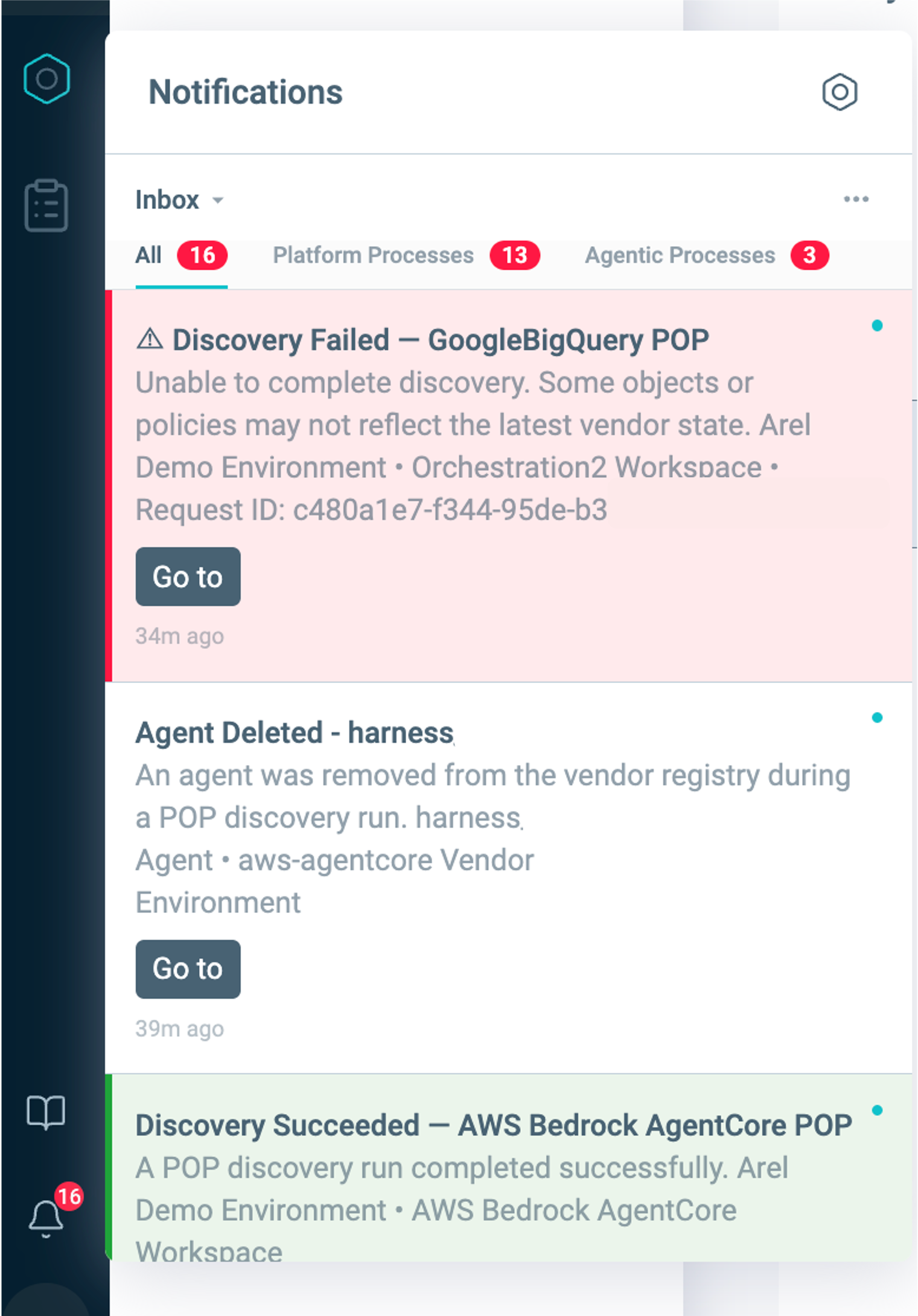Click Go to on Agent Deleted notification
Screen dimensions: 918x1316
188,968
